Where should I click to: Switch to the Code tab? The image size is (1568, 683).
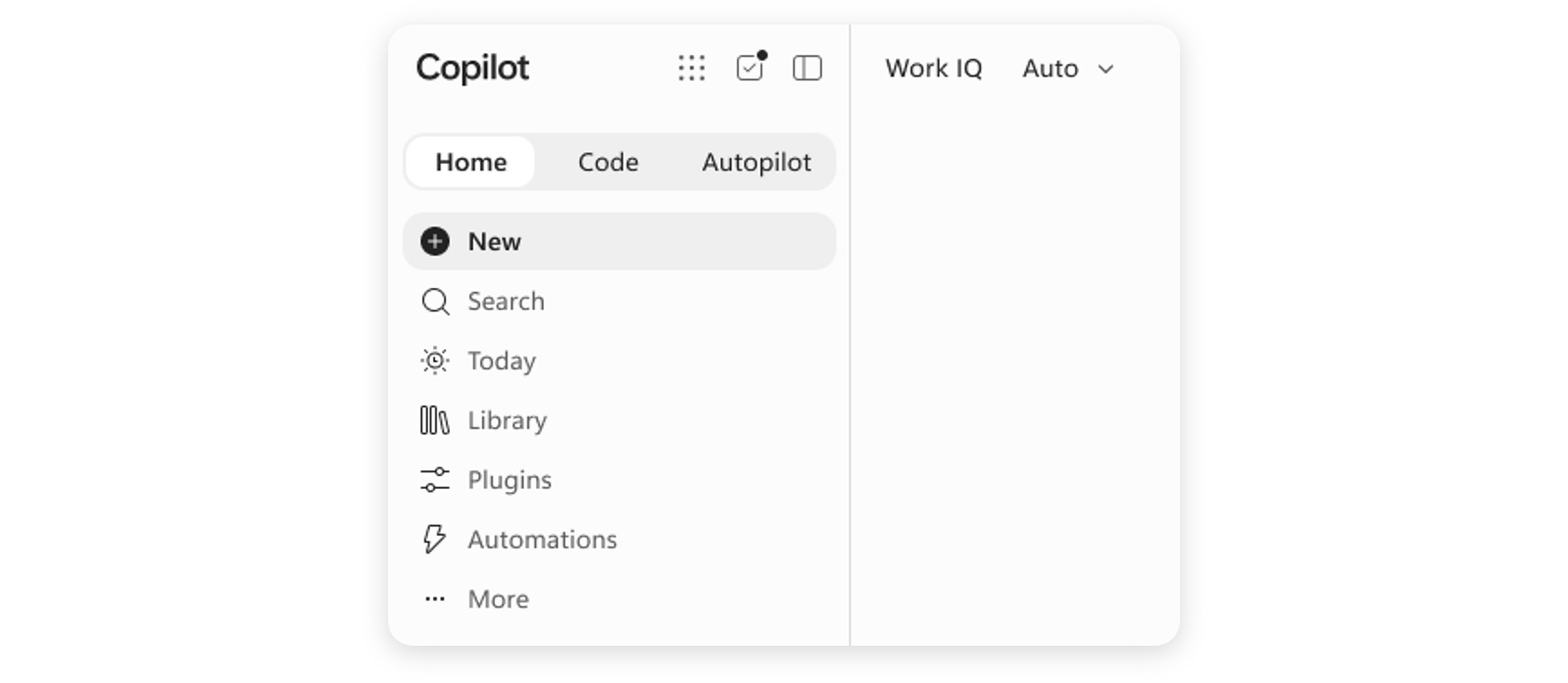608,162
